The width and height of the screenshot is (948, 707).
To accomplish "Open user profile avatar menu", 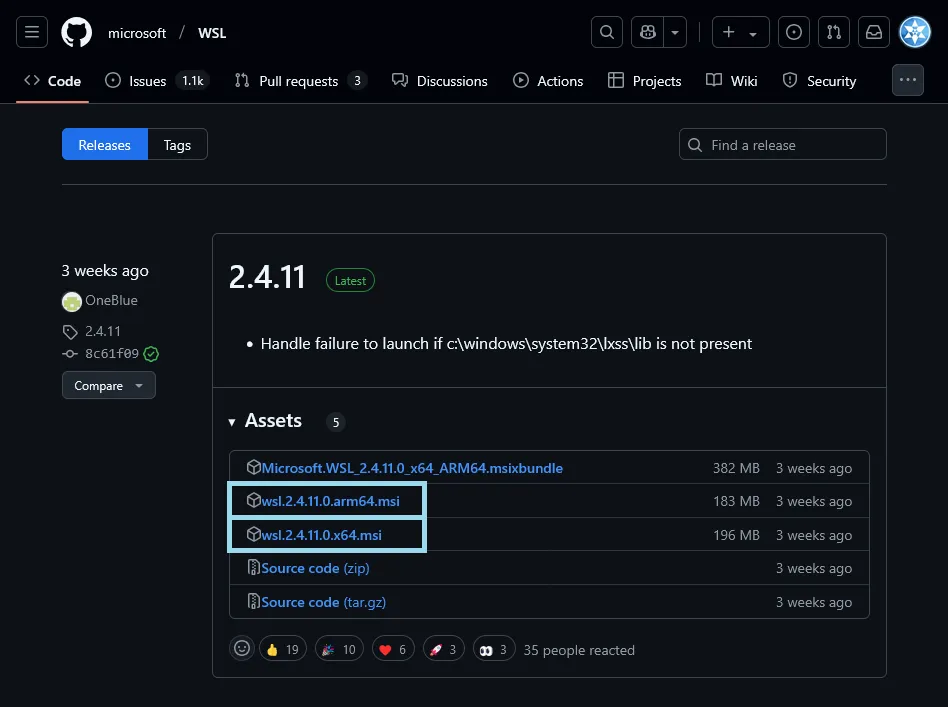I will click(915, 32).
